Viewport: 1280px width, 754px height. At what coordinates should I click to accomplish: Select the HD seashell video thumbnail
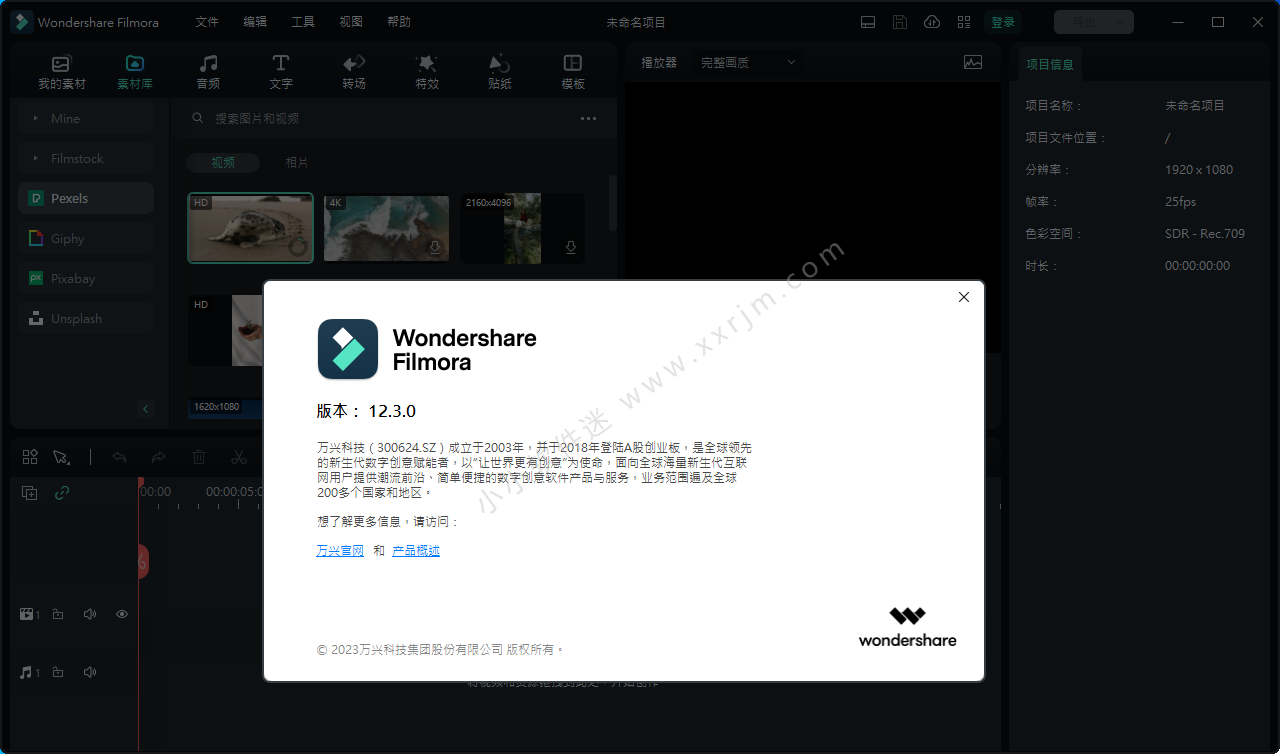(x=251, y=228)
